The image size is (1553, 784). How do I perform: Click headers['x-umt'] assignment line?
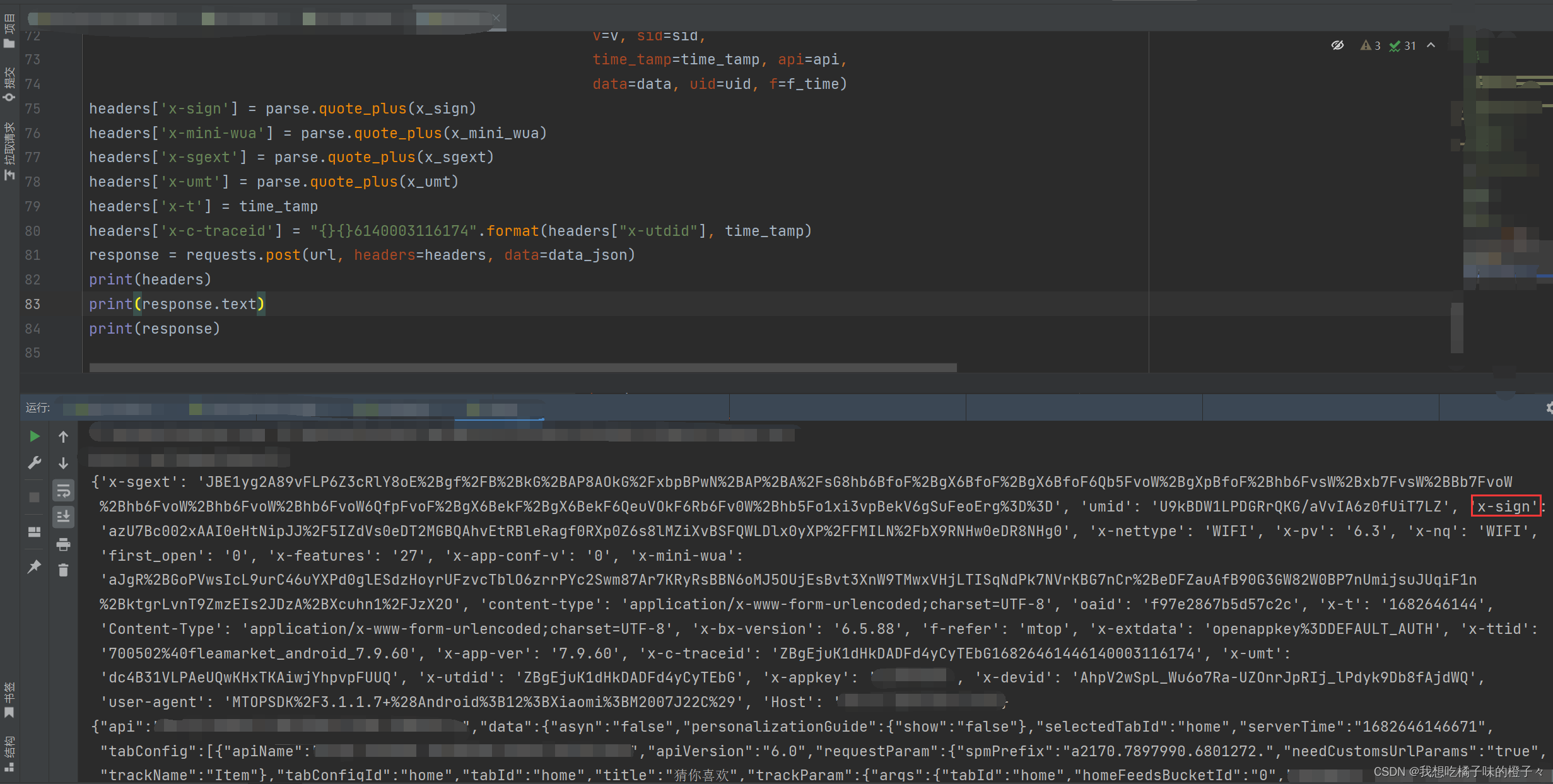[274, 182]
